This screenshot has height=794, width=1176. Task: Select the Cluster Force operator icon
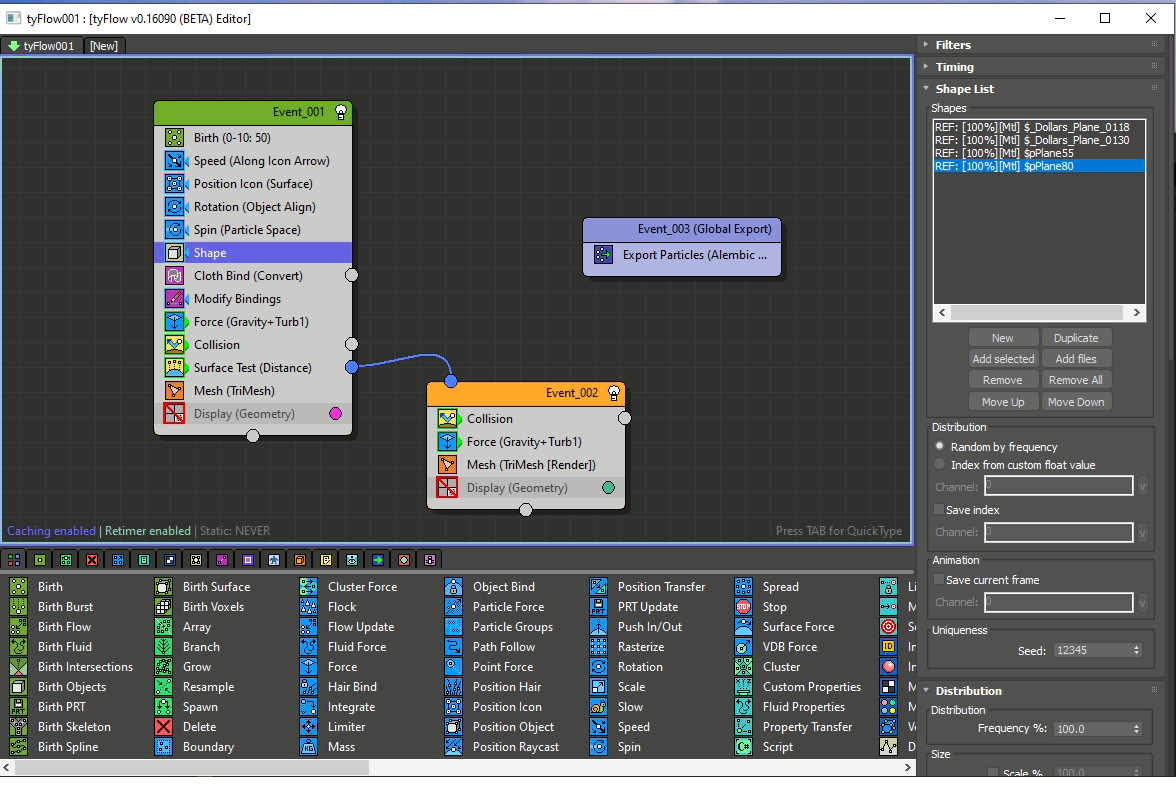[308, 586]
